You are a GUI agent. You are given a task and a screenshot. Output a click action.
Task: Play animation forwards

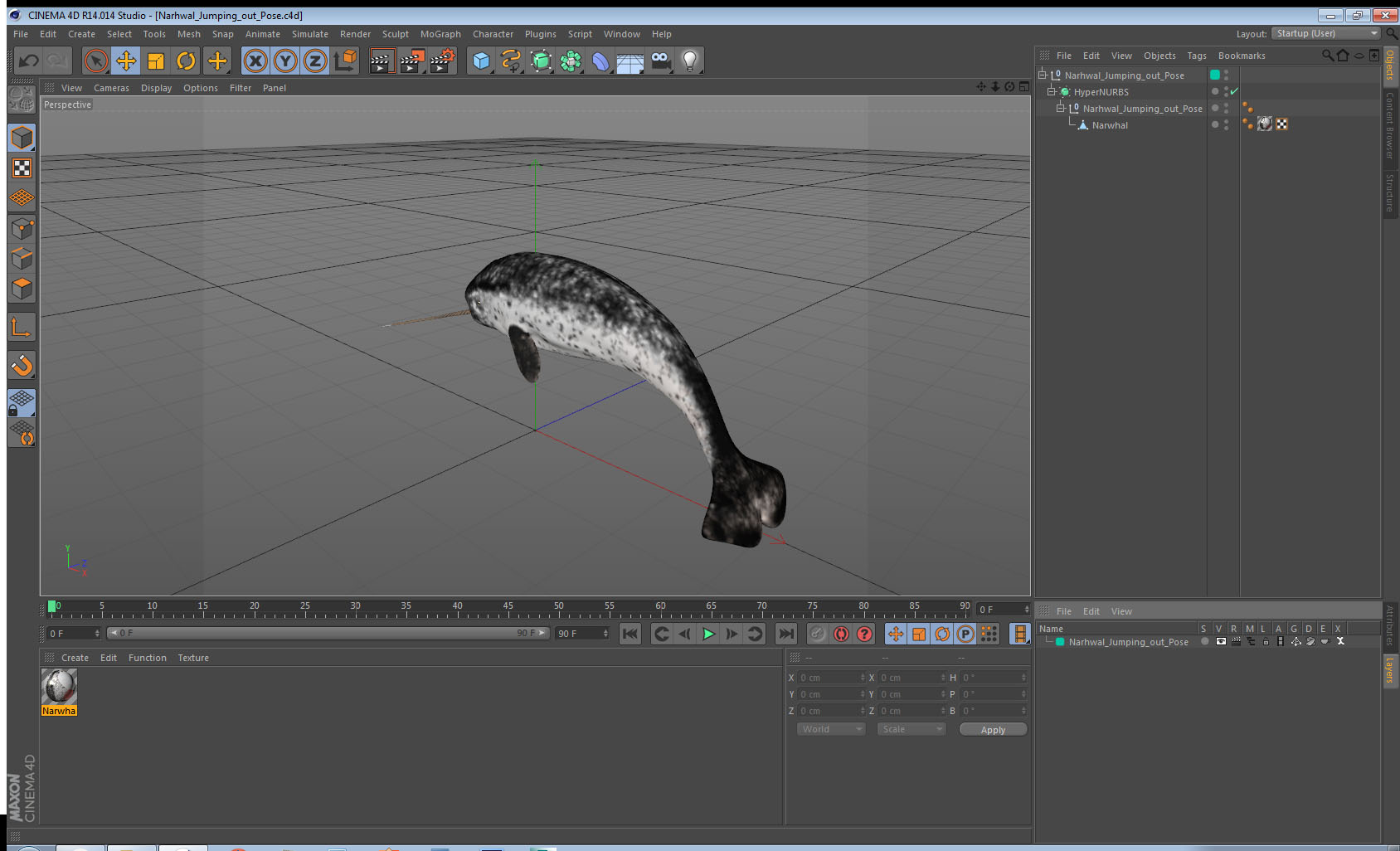click(x=708, y=634)
